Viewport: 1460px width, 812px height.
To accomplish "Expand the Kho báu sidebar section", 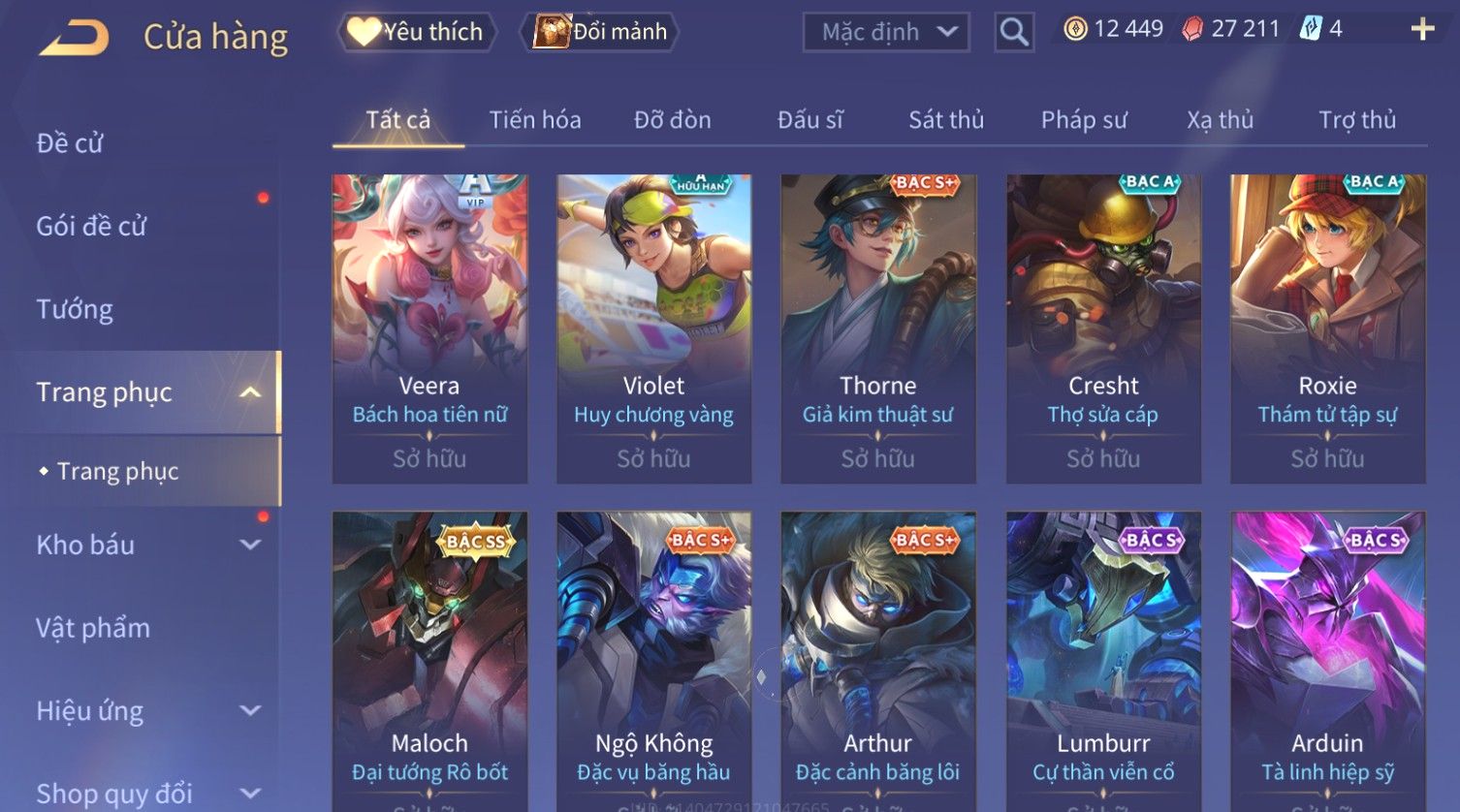I will (x=250, y=545).
